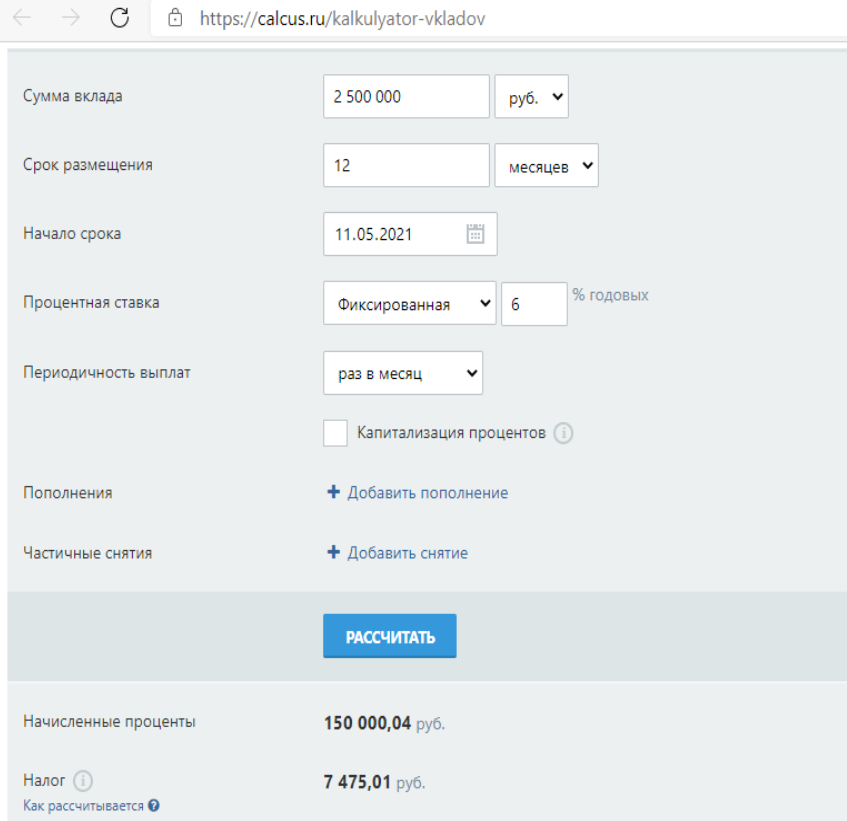This screenshot has width=847, height=821.
Task: Click the tax value 7 475,01
Action: (x=357, y=782)
